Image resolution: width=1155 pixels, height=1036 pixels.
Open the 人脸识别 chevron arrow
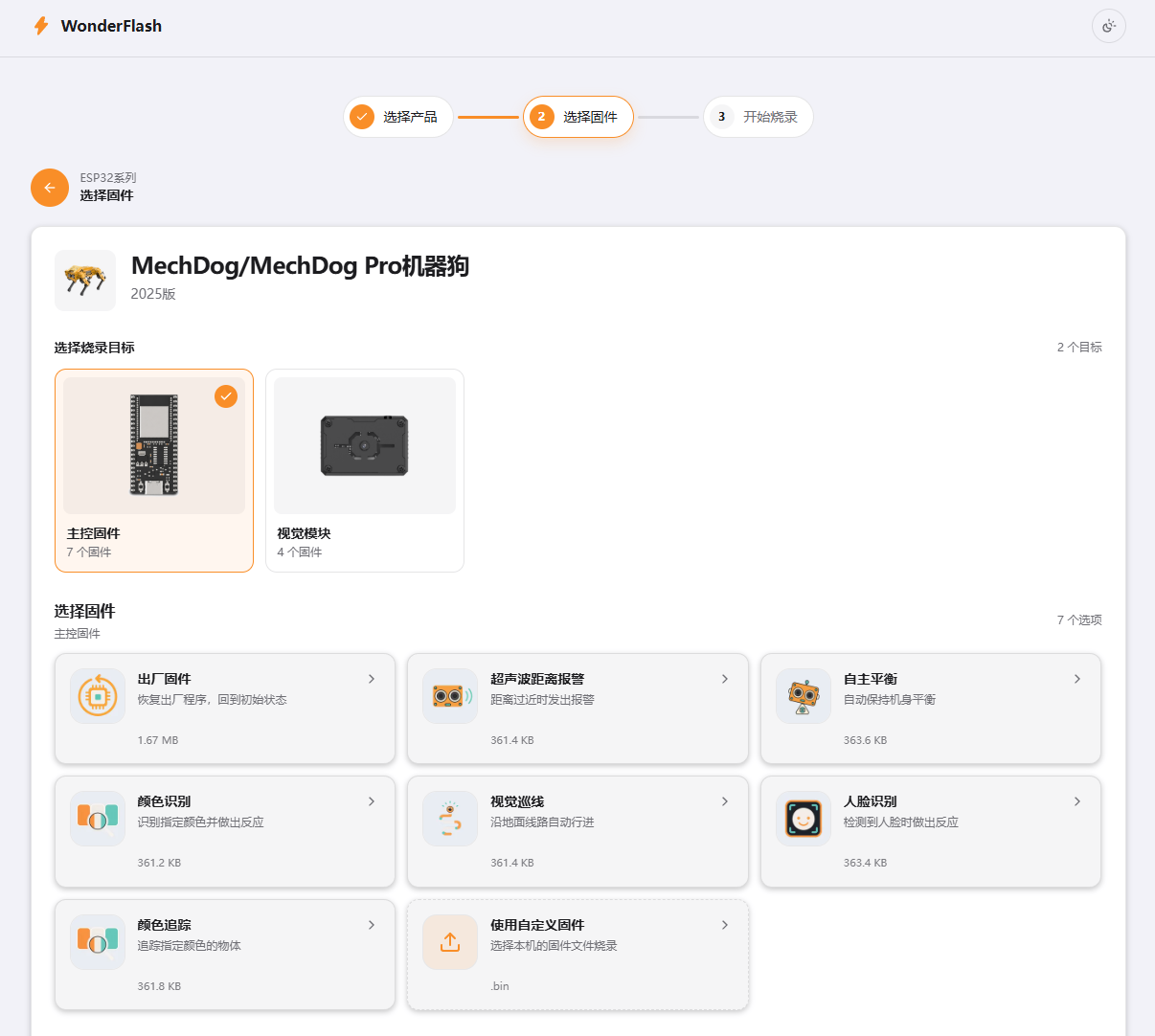[x=1077, y=801]
